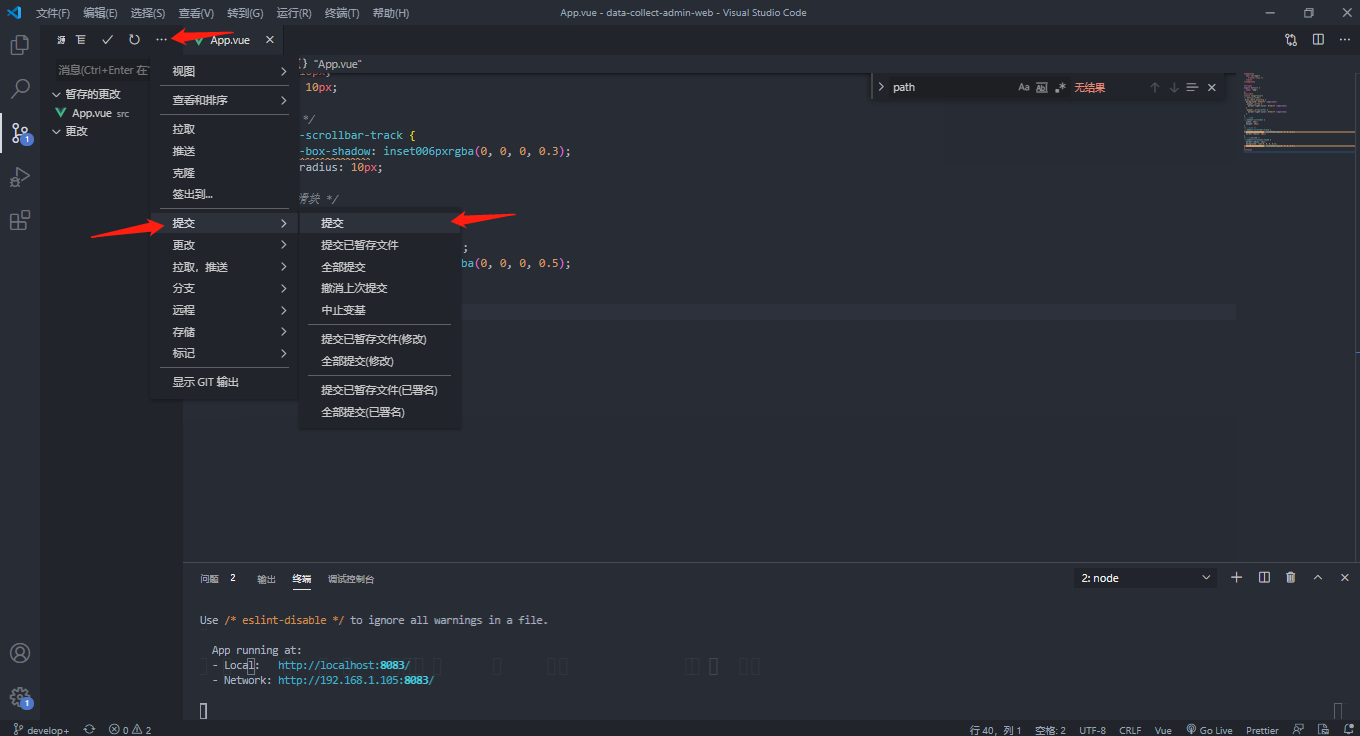This screenshot has height=736, width=1360.
Task: Select 推送 in the Git menu
Action: coord(224,151)
